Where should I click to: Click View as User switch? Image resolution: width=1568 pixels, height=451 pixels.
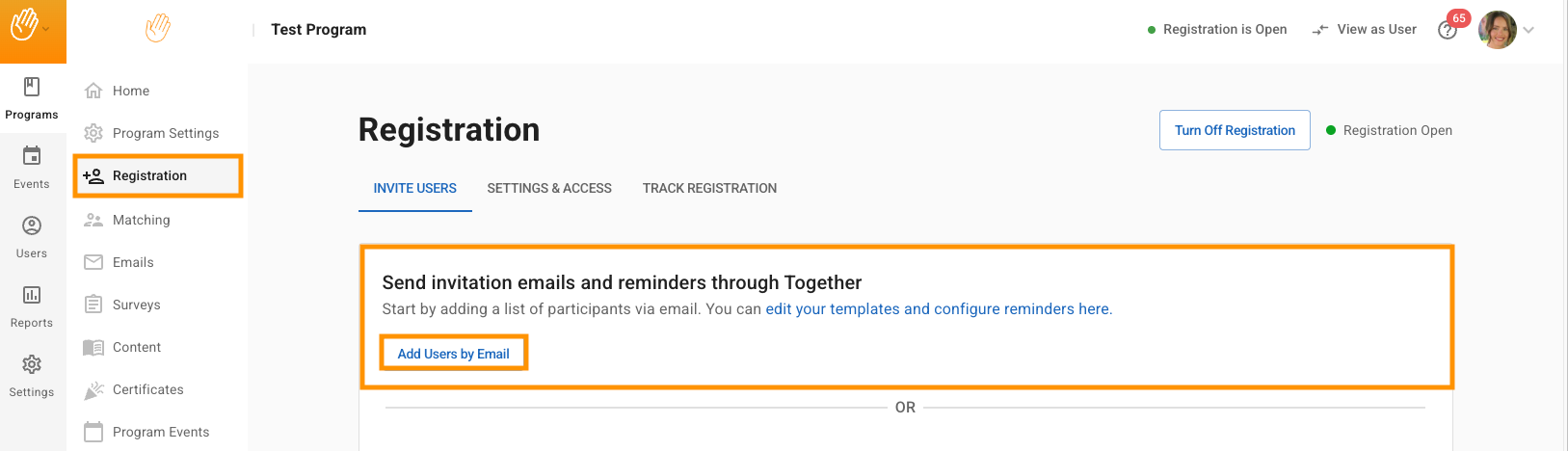pos(1365,30)
